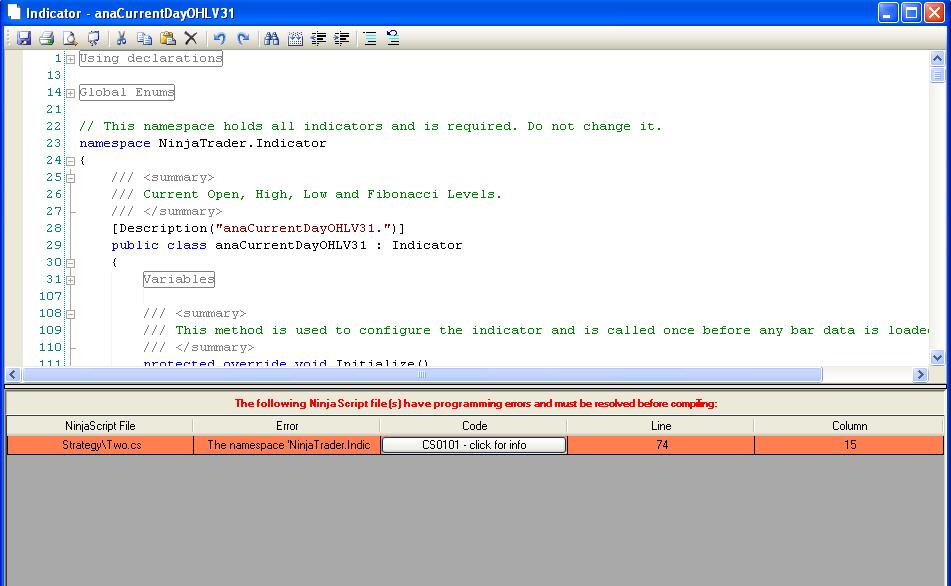Click the horizontal scrollbar thumb
Image resolution: width=951 pixels, height=586 pixels.
click(422, 375)
